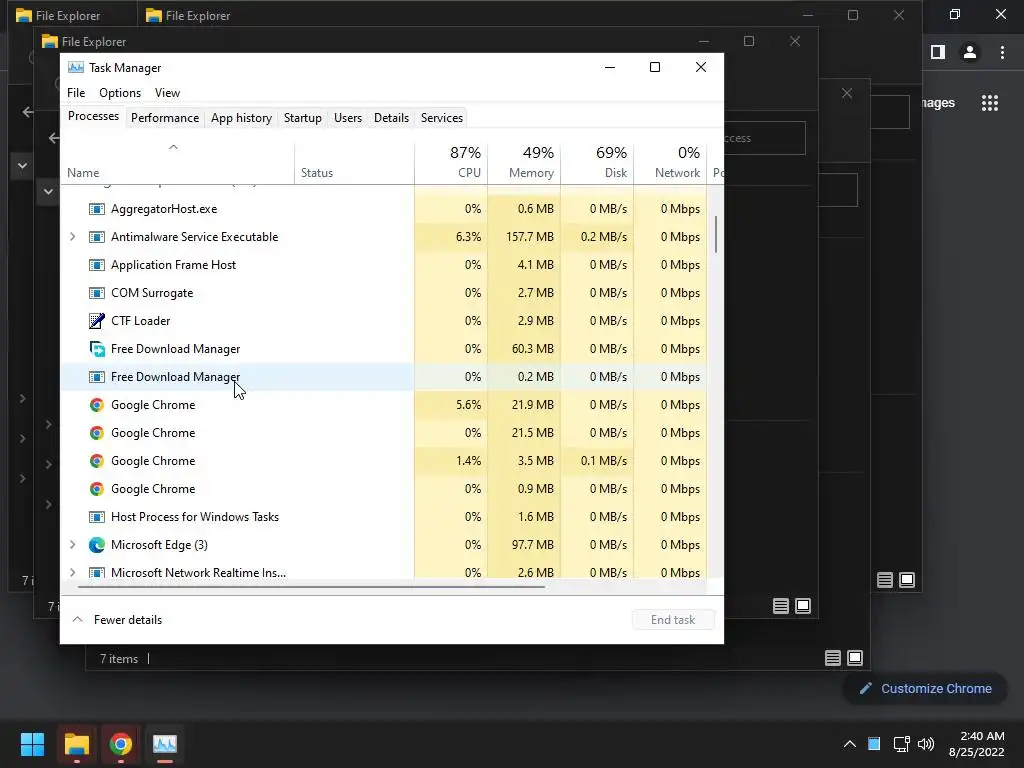Sort processes by Network column
This screenshot has width=1024, height=768.
pos(670,163)
